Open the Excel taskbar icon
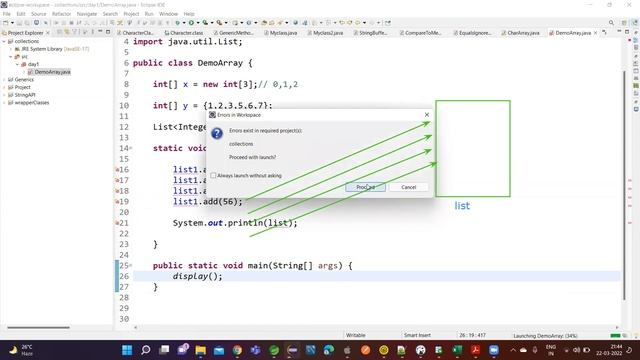The height and width of the screenshot is (360, 640). 457,350
